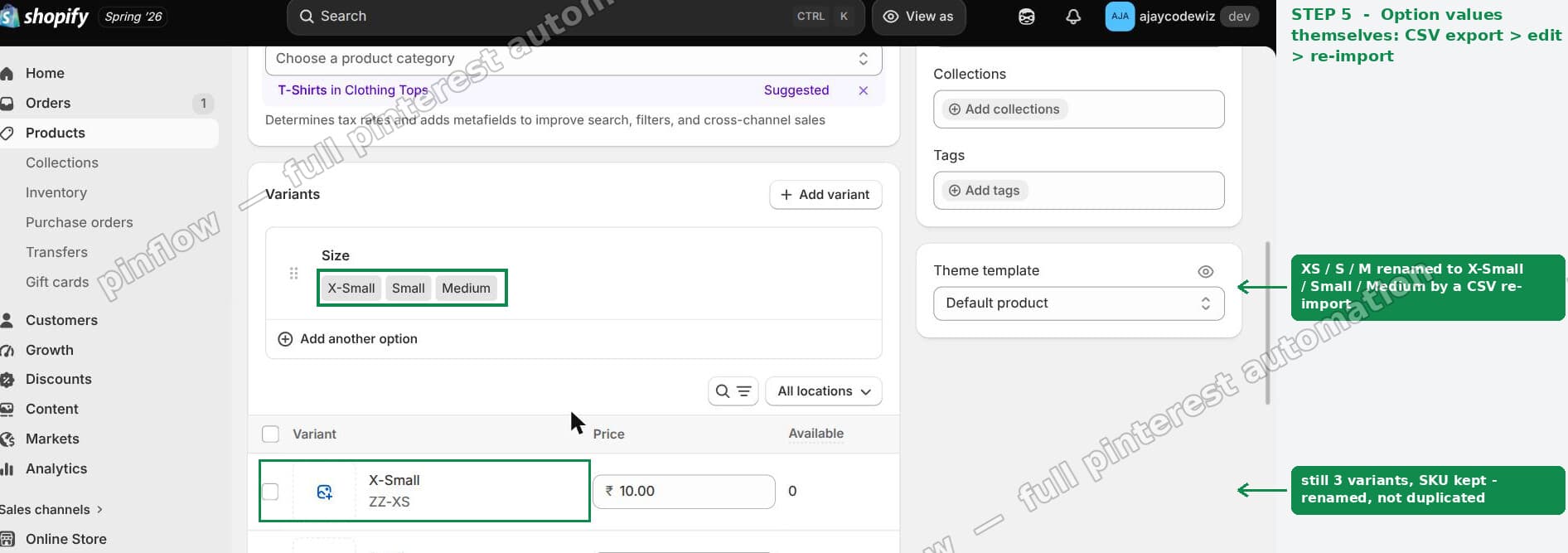Click the Small size value chip
Viewport: 1568px width, 553px height.
coord(409,289)
